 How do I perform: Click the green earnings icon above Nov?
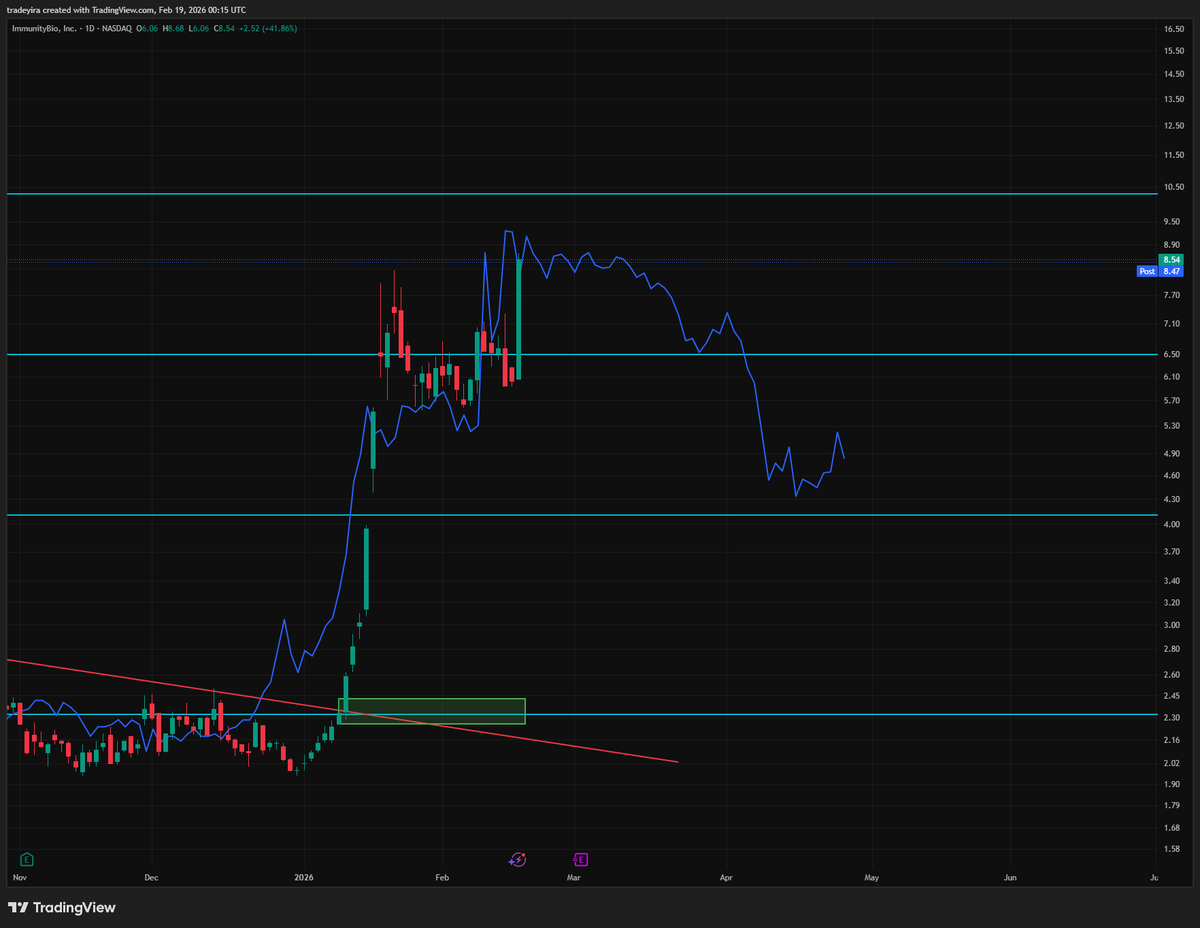[x=26, y=858]
